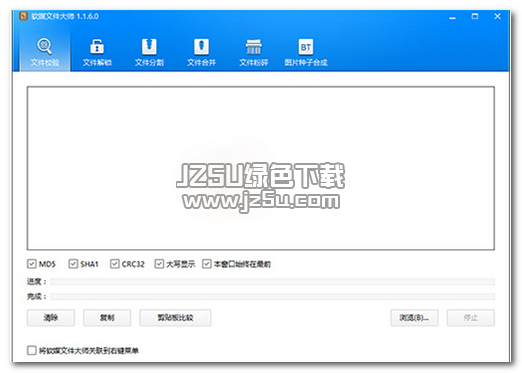Open the 文件合并 file merge tool
Image resolution: width=522 pixels, height=373 pixels.
(x=201, y=52)
